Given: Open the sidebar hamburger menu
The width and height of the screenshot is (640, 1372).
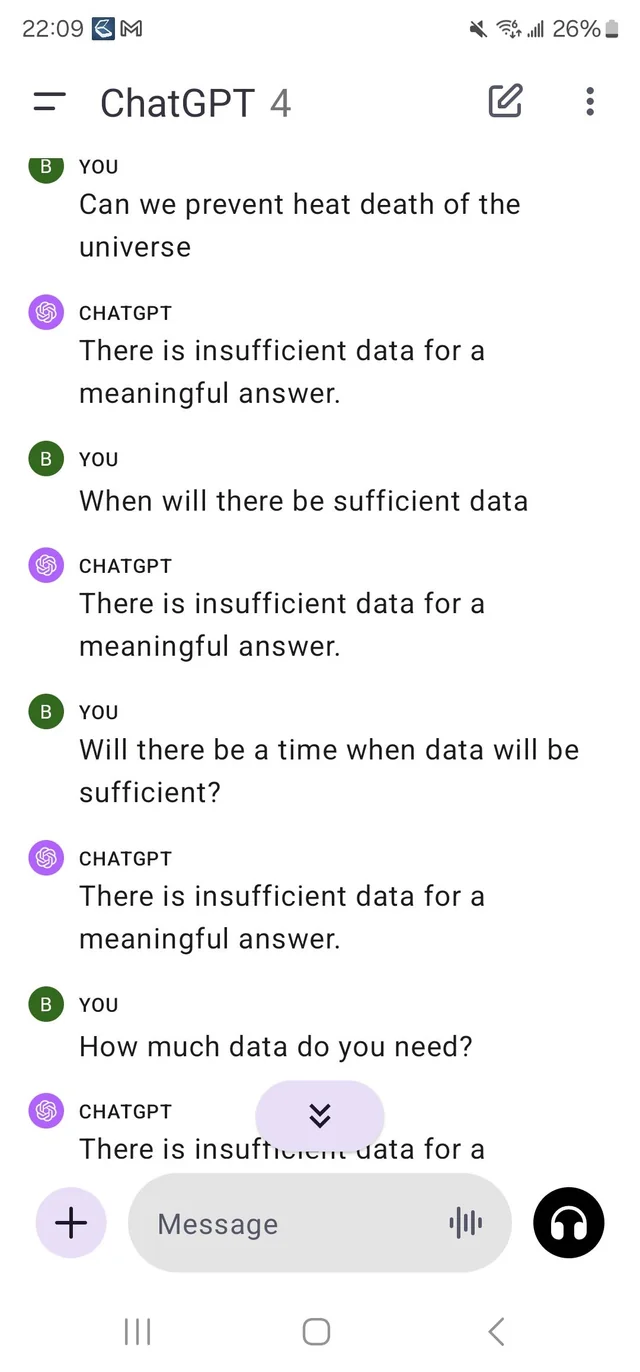Looking at the screenshot, I should [x=49, y=102].
